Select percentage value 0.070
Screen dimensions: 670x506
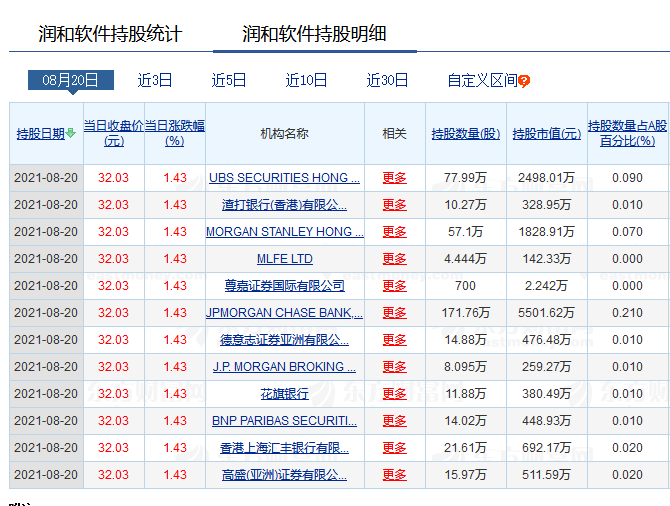(x=627, y=232)
